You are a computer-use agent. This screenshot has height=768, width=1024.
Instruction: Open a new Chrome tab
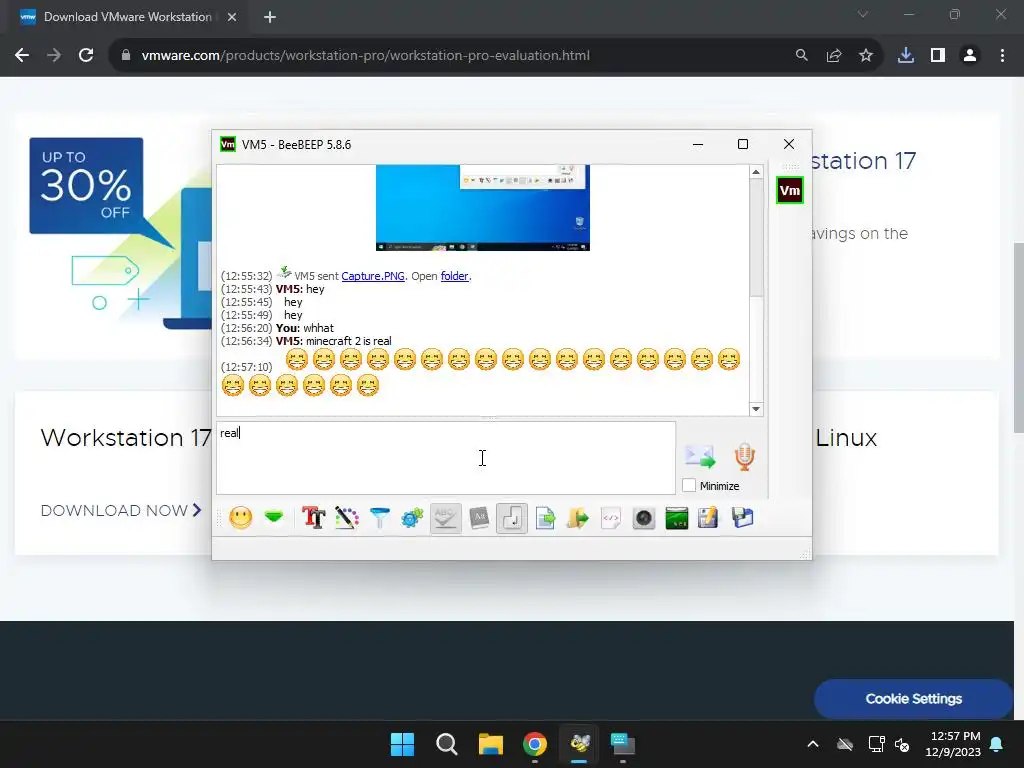point(270,17)
